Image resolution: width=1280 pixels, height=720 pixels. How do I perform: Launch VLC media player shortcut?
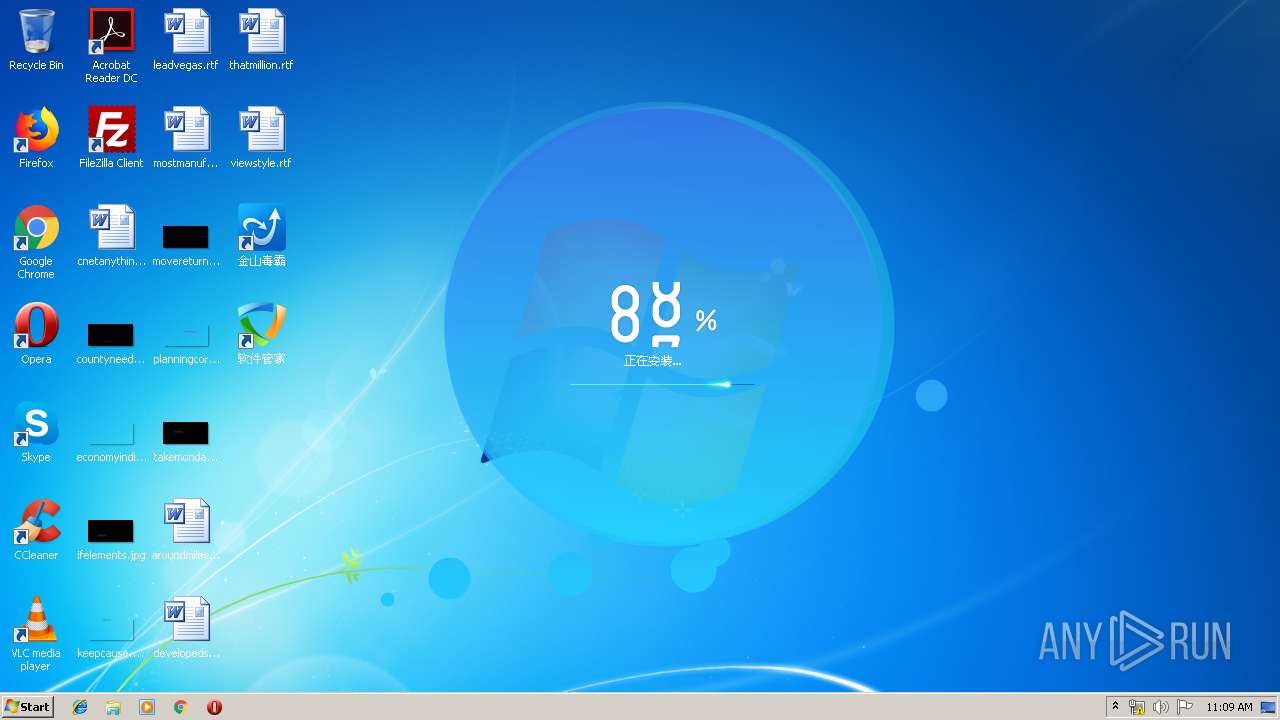pos(36,634)
